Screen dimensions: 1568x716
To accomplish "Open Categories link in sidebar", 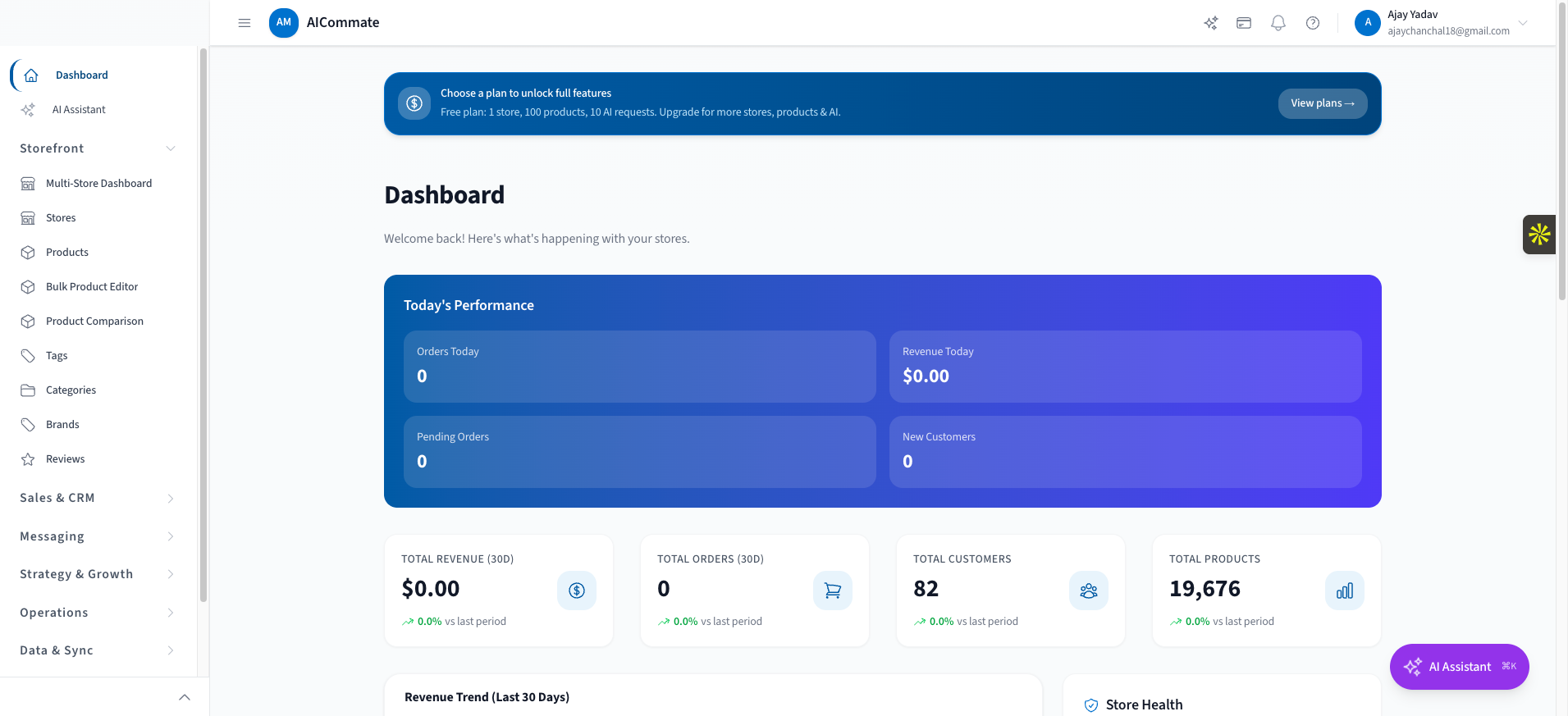I will pos(71,390).
